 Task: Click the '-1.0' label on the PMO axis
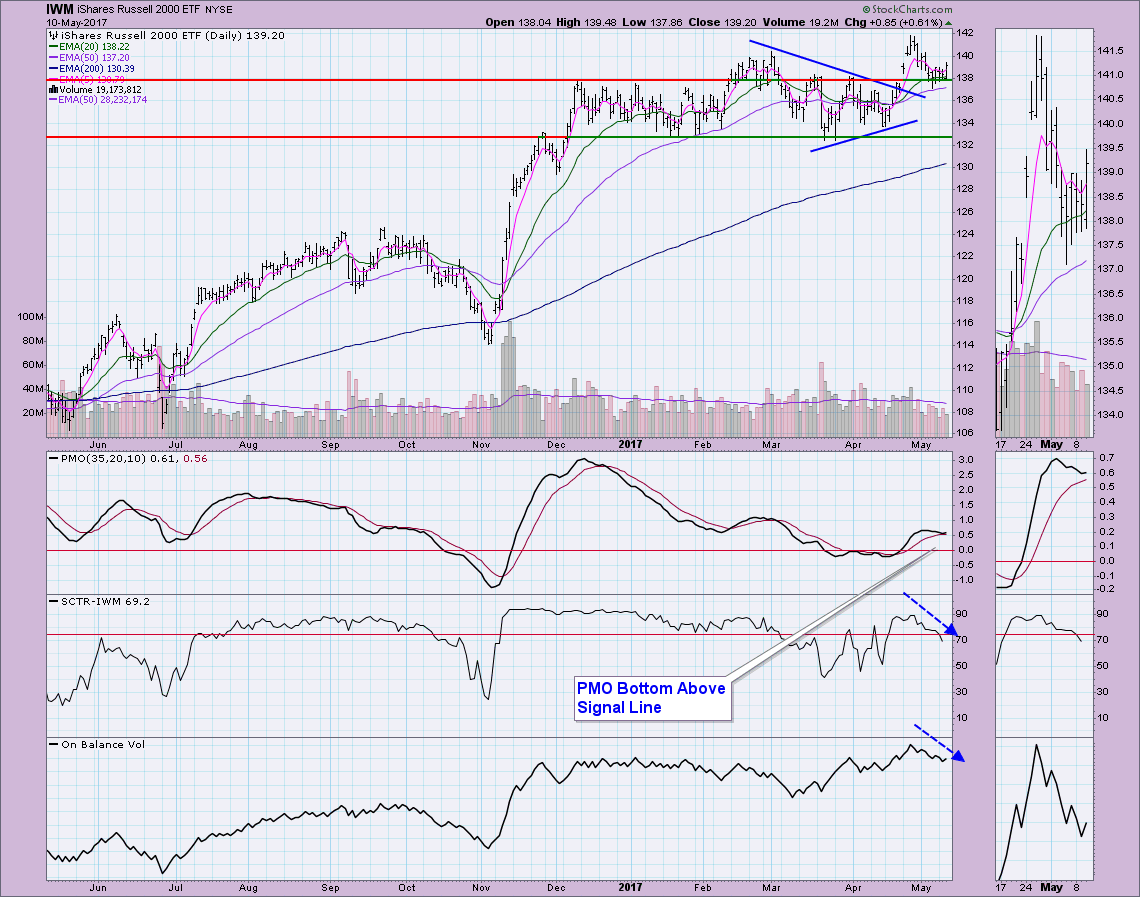coord(963,580)
